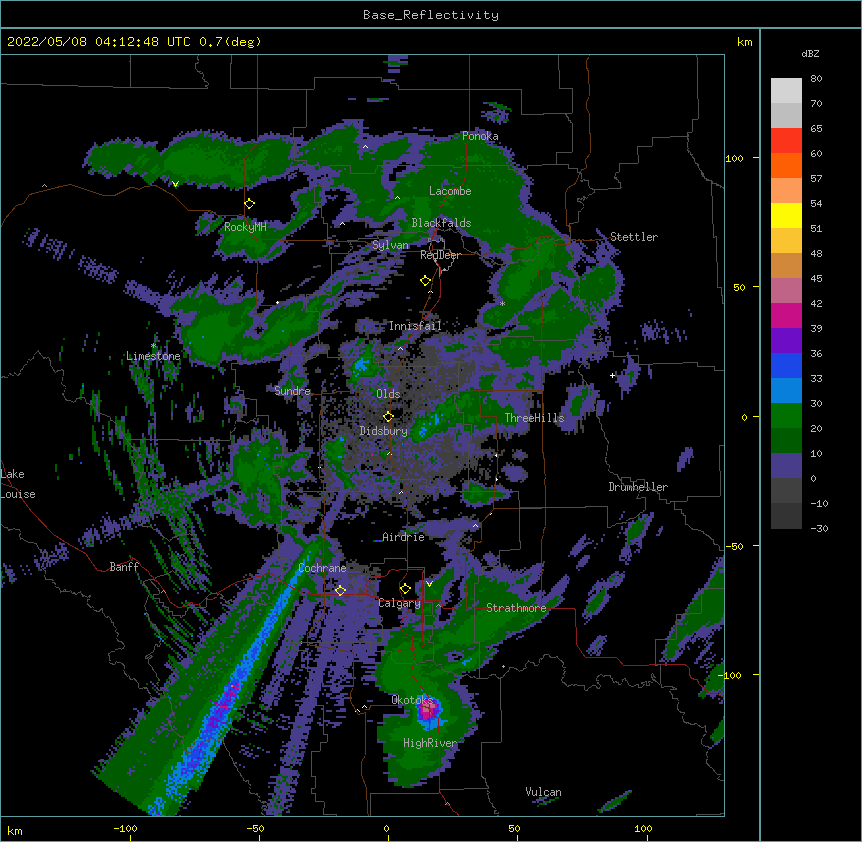The image size is (862, 842).
Task: Click the -50 tick on the right axis
Action: (734, 546)
